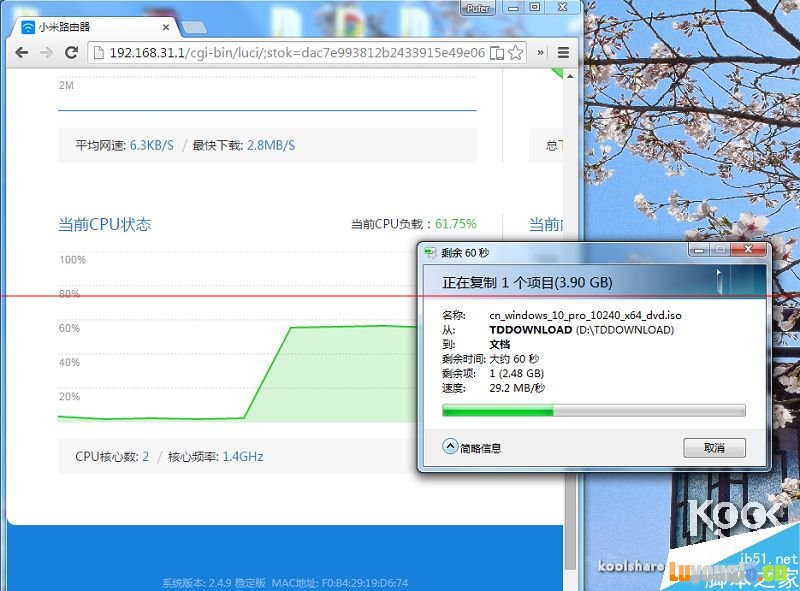The height and width of the screenshot is (591, 800).
Task: Close the 小米路由器 tab
Action: [x=166, y=28]
